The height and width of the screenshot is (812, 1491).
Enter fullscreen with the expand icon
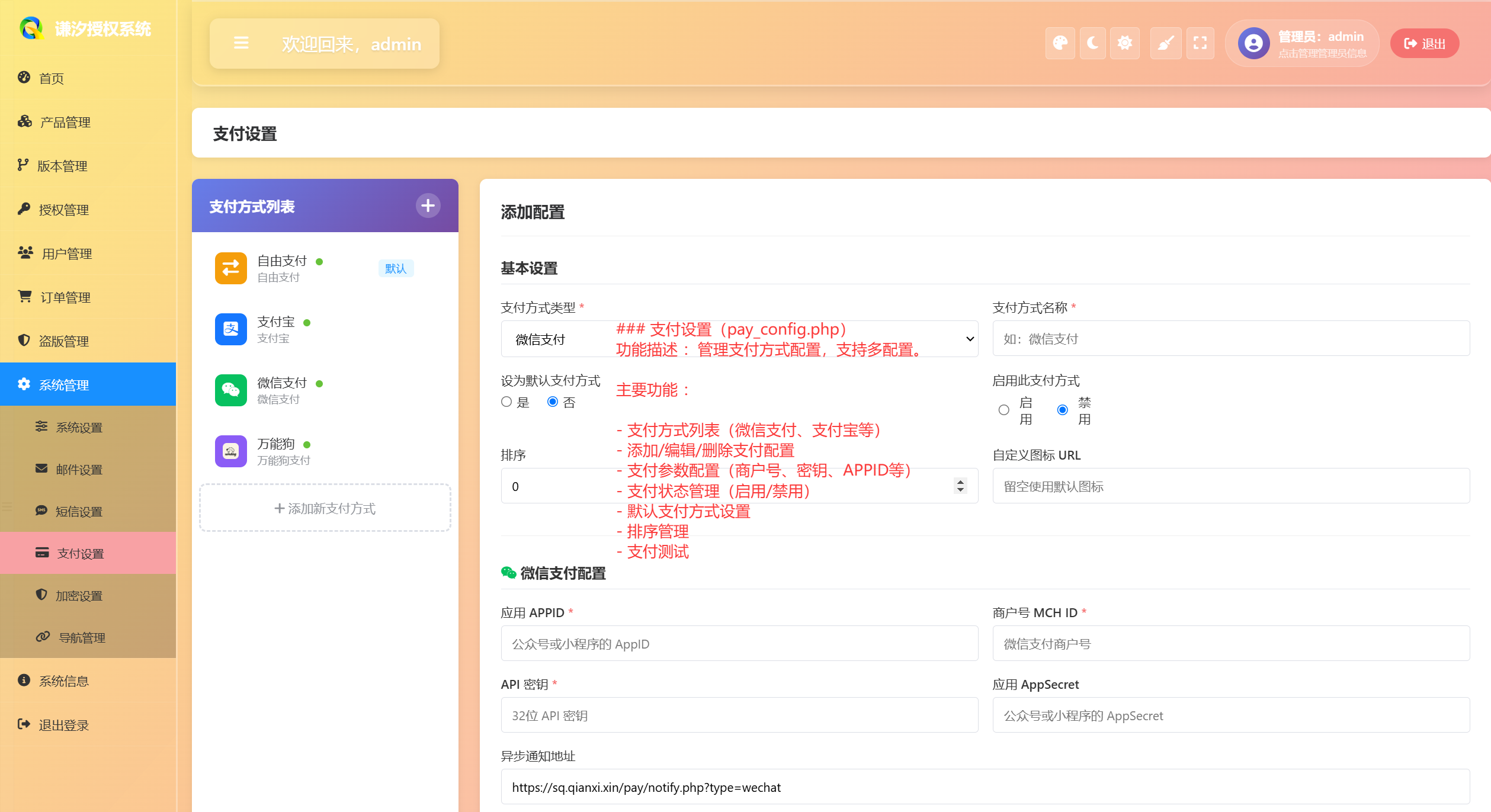click(x=1200, y=43)
